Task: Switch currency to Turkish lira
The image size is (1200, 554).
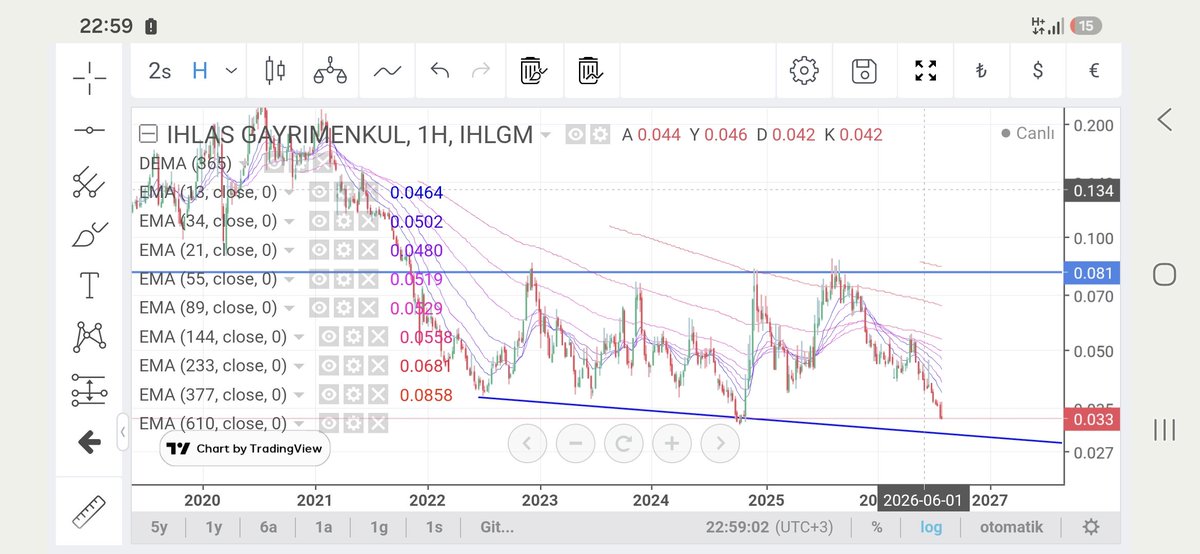Action: pos(981,71)
